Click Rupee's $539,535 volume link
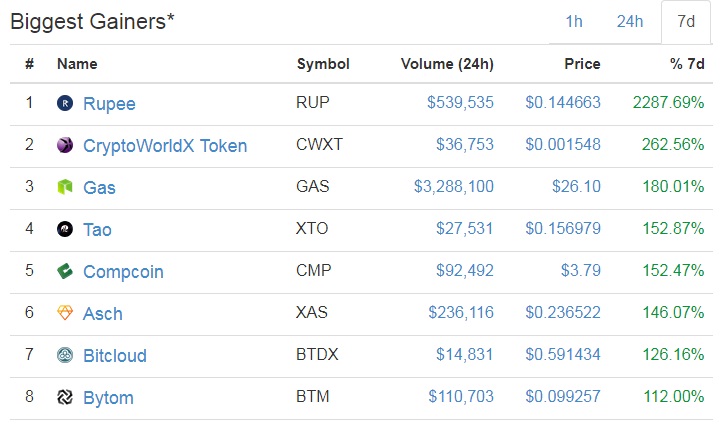721x428 pixels. point(460,102)
